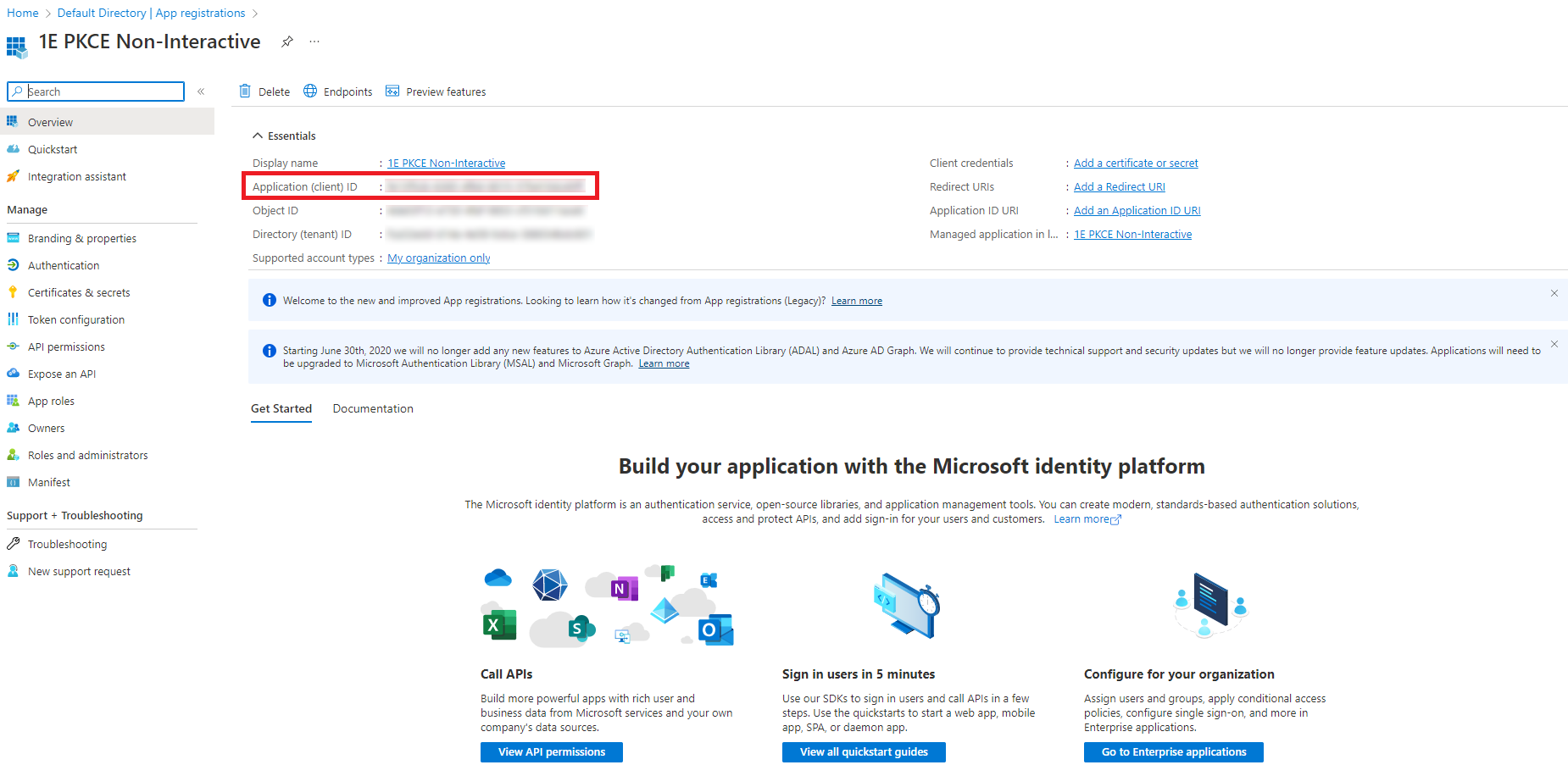Click the Sign in users illustration
The height and width of the screenshot is (776, 1568).
coord(907,606)
